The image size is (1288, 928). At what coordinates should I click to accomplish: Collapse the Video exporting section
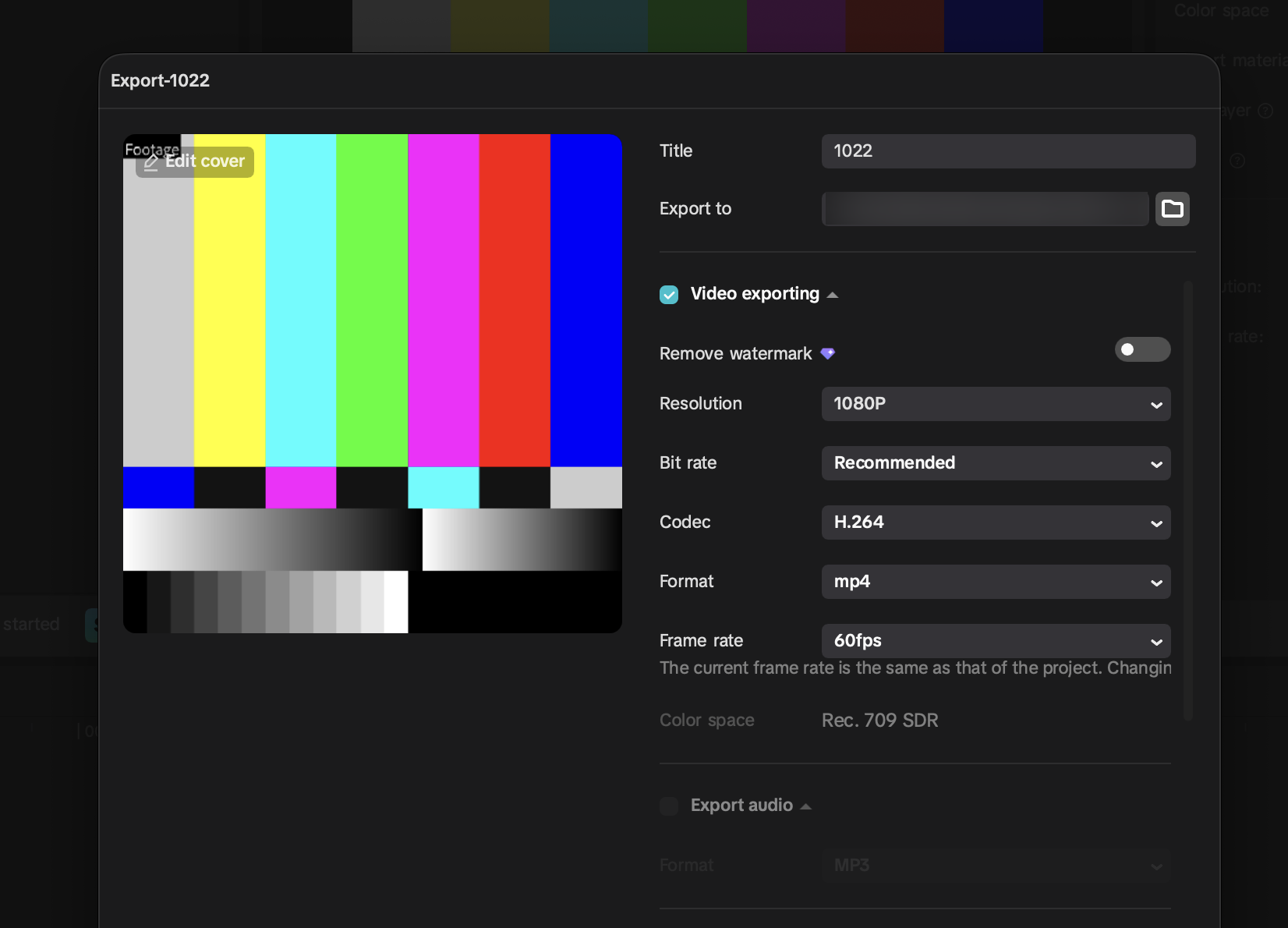[x=833, y=295]
